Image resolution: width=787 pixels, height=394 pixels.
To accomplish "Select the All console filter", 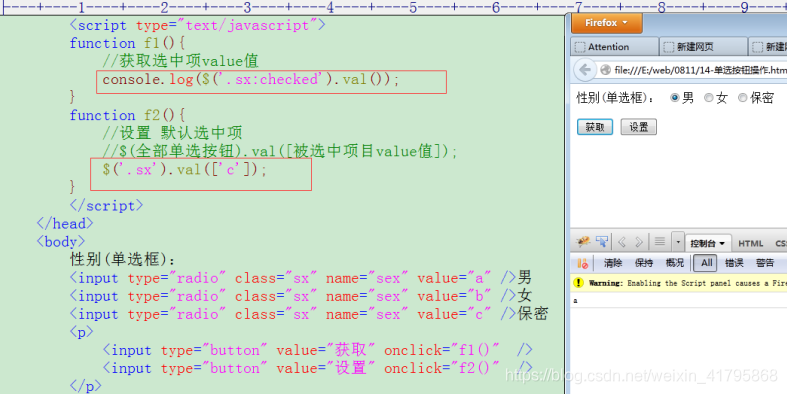I will point(706,262).
